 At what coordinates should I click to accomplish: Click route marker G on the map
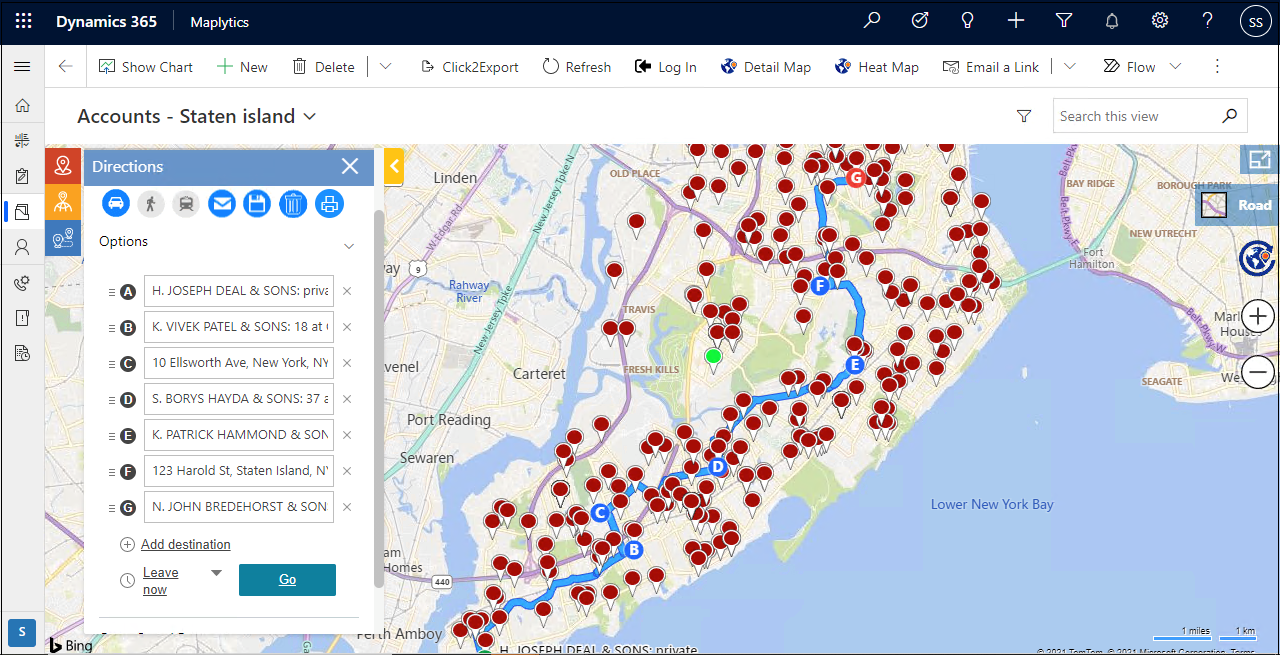pyautogui.click(x=855, y=178)
